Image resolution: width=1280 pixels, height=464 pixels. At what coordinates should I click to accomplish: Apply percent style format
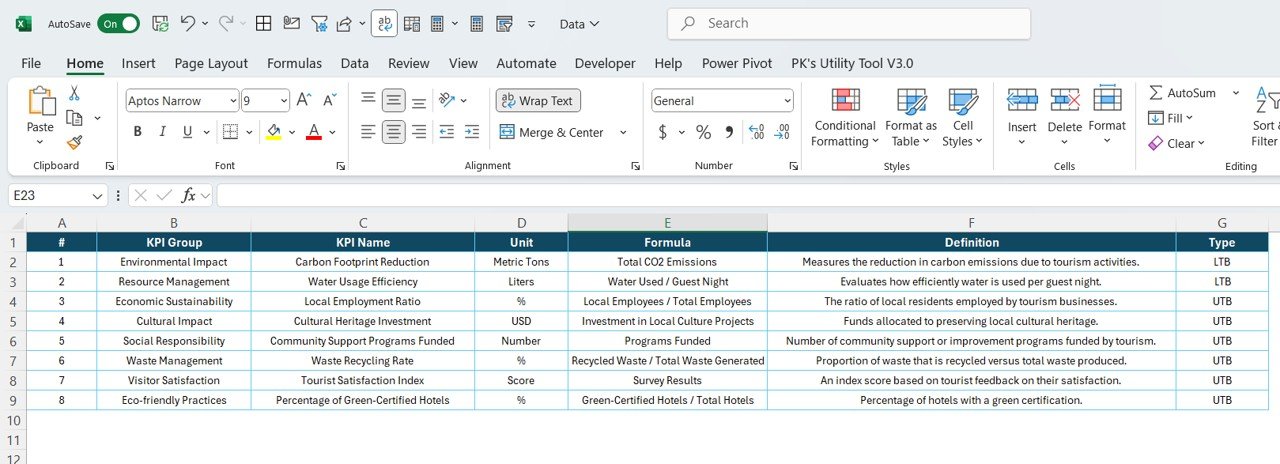[703, 132]
